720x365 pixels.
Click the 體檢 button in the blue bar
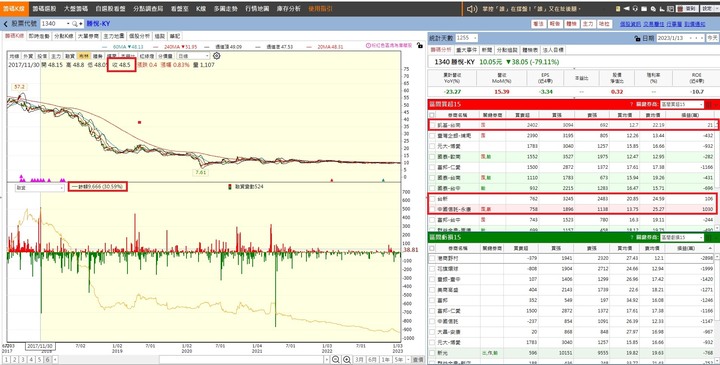click(x=572, y=24)
